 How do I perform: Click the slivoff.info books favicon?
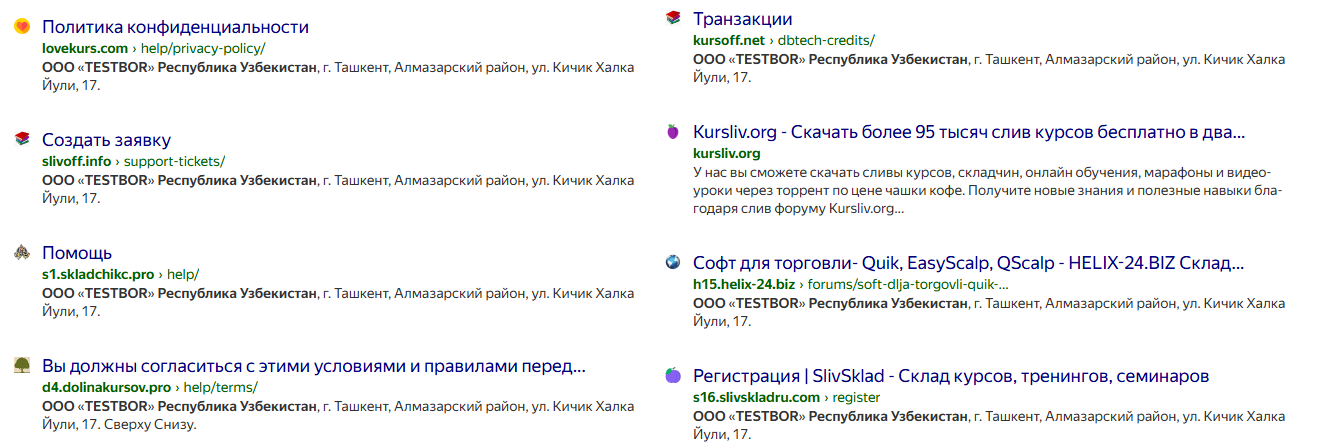click(22, 139)
